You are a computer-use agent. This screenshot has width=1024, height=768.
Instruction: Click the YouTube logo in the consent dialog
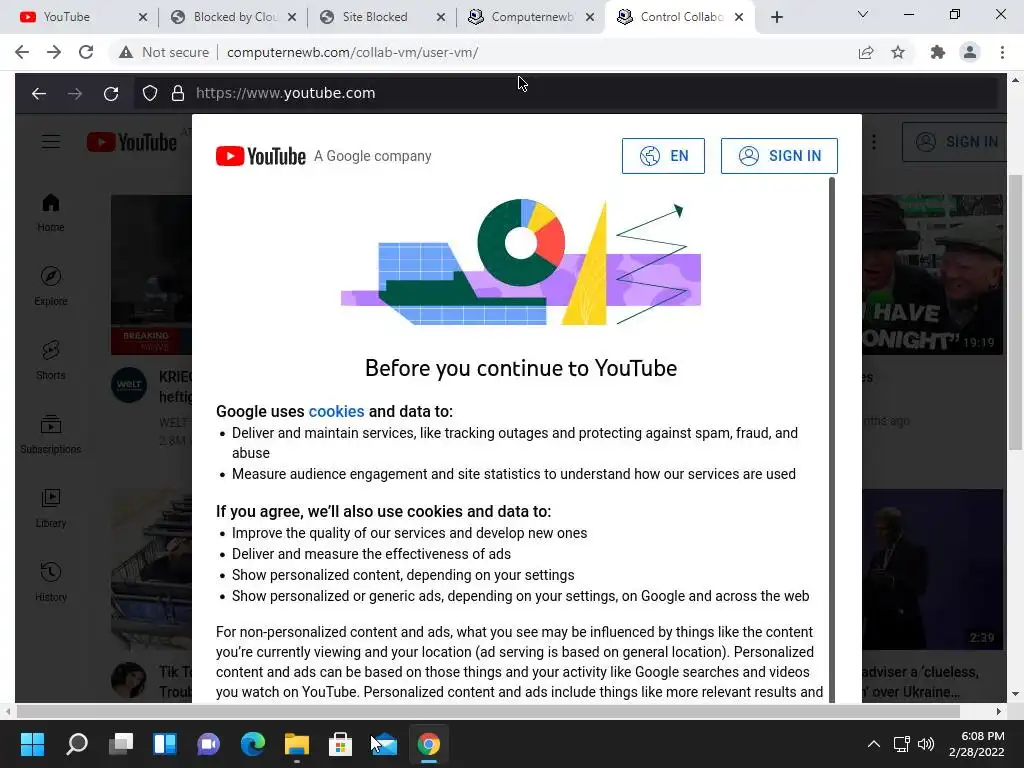point(261,156)
